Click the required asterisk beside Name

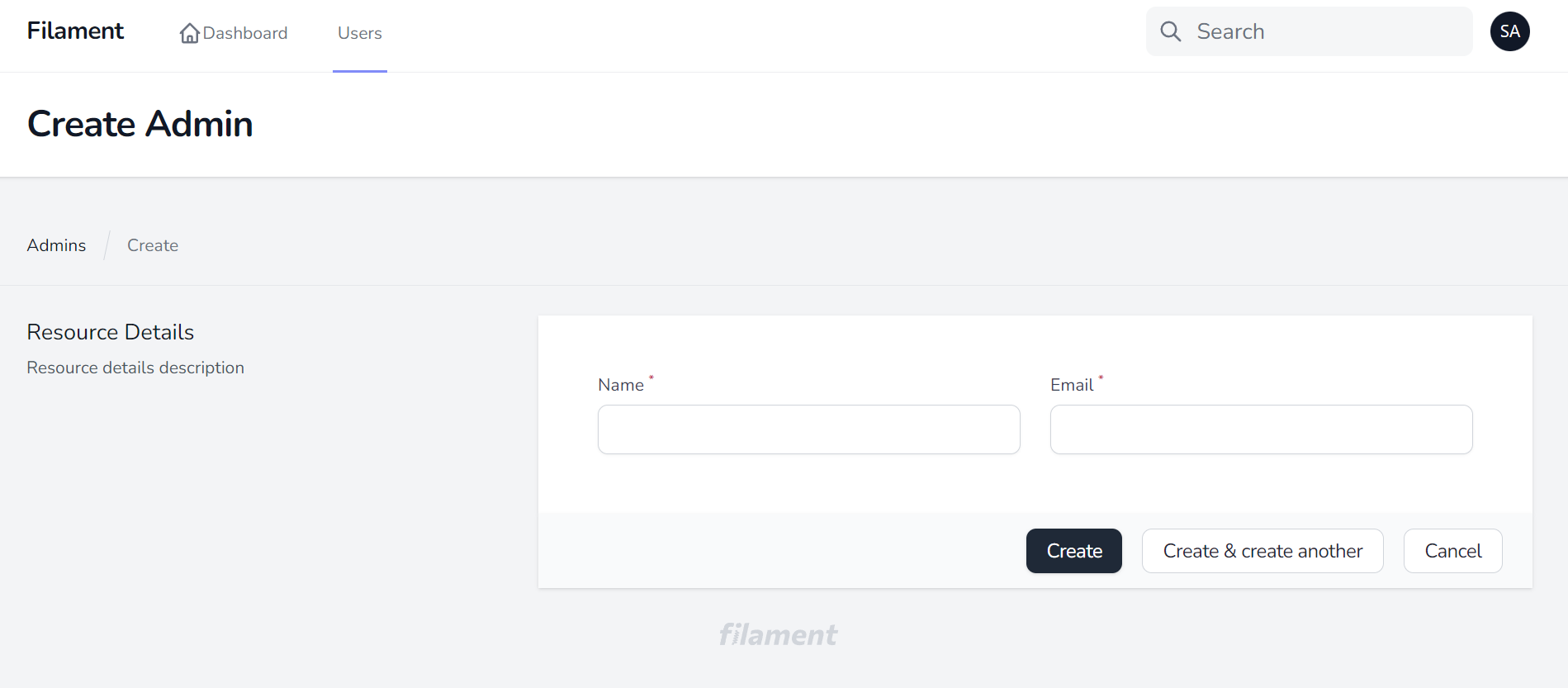pos(651,379)
